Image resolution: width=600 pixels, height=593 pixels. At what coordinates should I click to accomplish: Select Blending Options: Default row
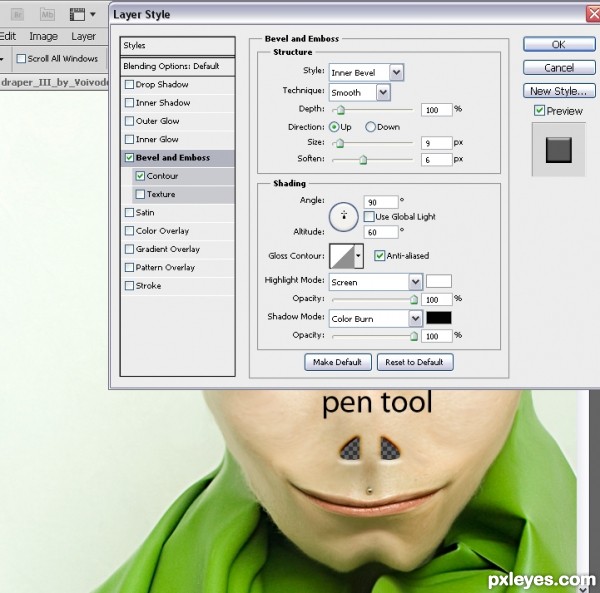177,66
